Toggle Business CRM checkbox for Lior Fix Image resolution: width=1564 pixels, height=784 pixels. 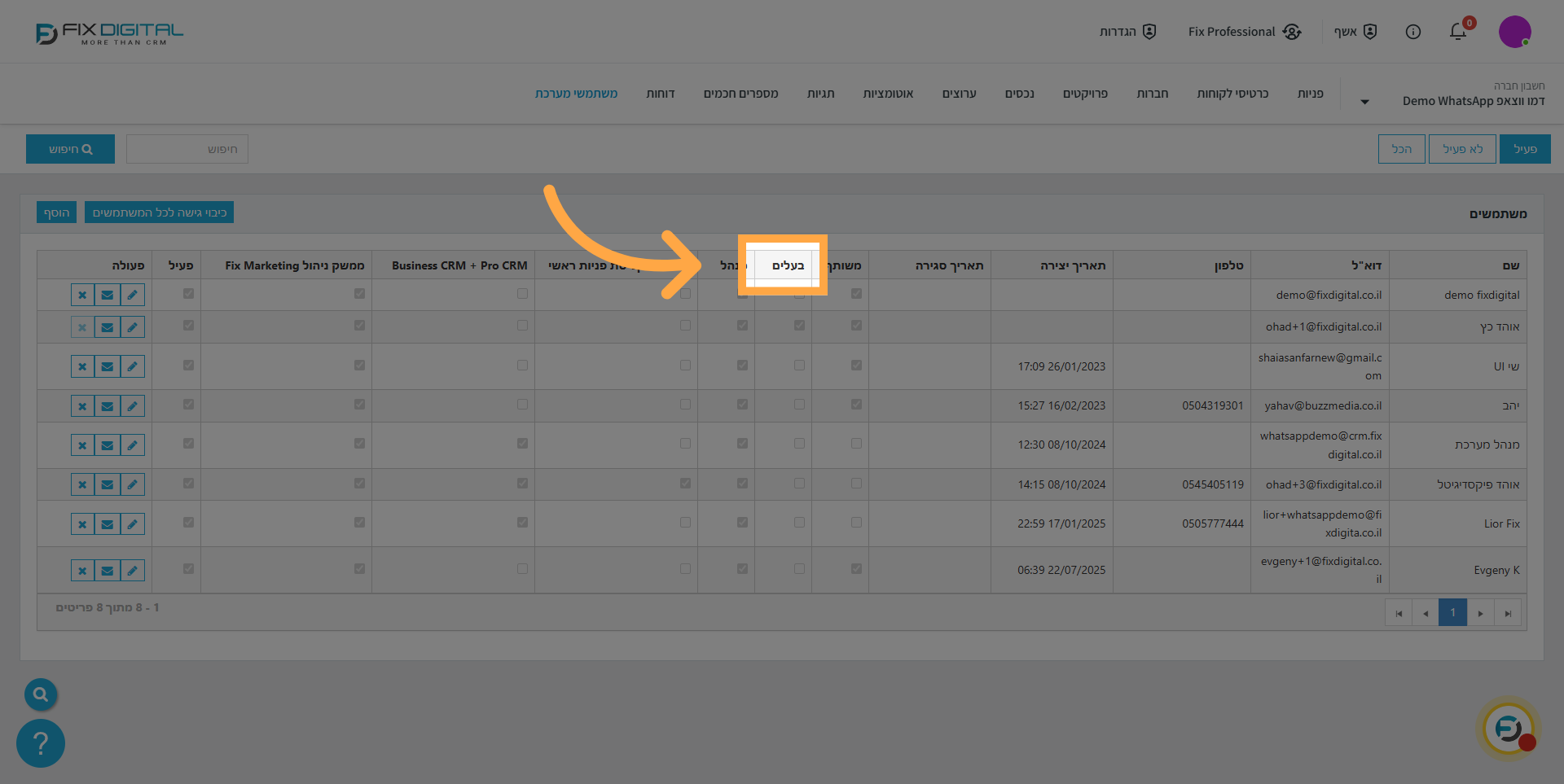point(522,523)
